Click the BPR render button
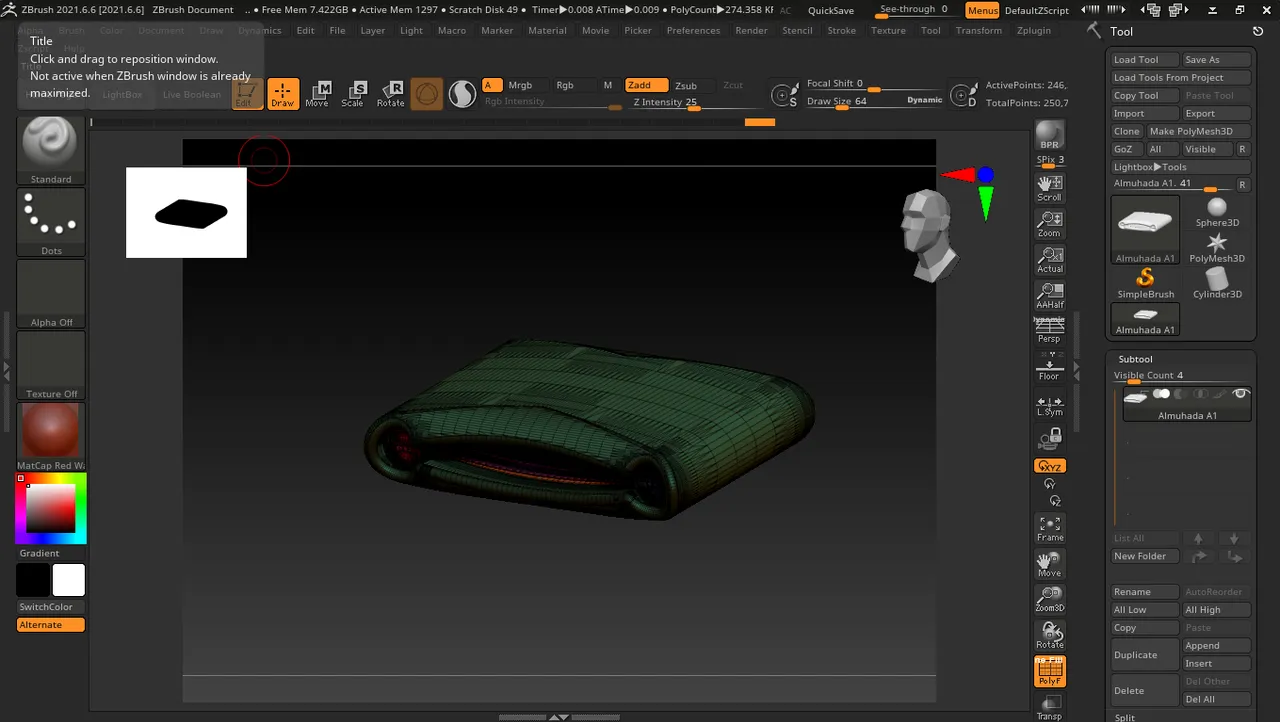The height and width of the screenshot is (722, 1280). click(1049, 135)
